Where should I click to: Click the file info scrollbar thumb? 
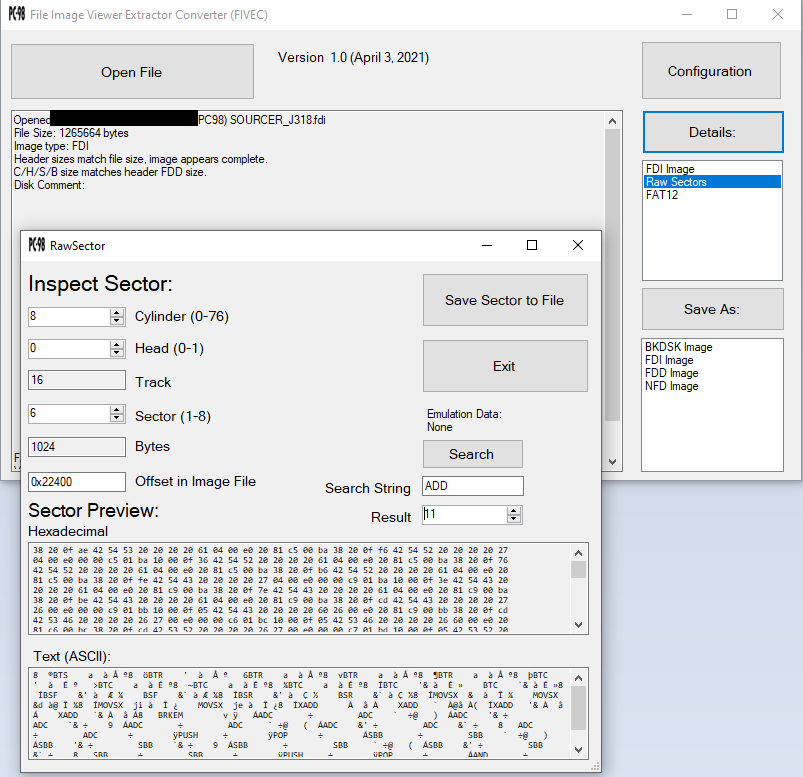(x=612, y=275)
